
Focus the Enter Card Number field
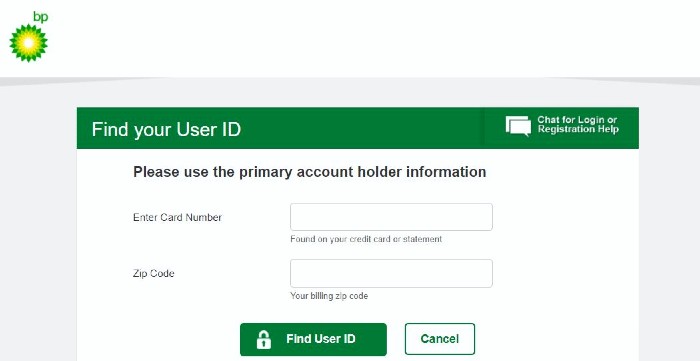pyautogui.click(x=391, y=217)
